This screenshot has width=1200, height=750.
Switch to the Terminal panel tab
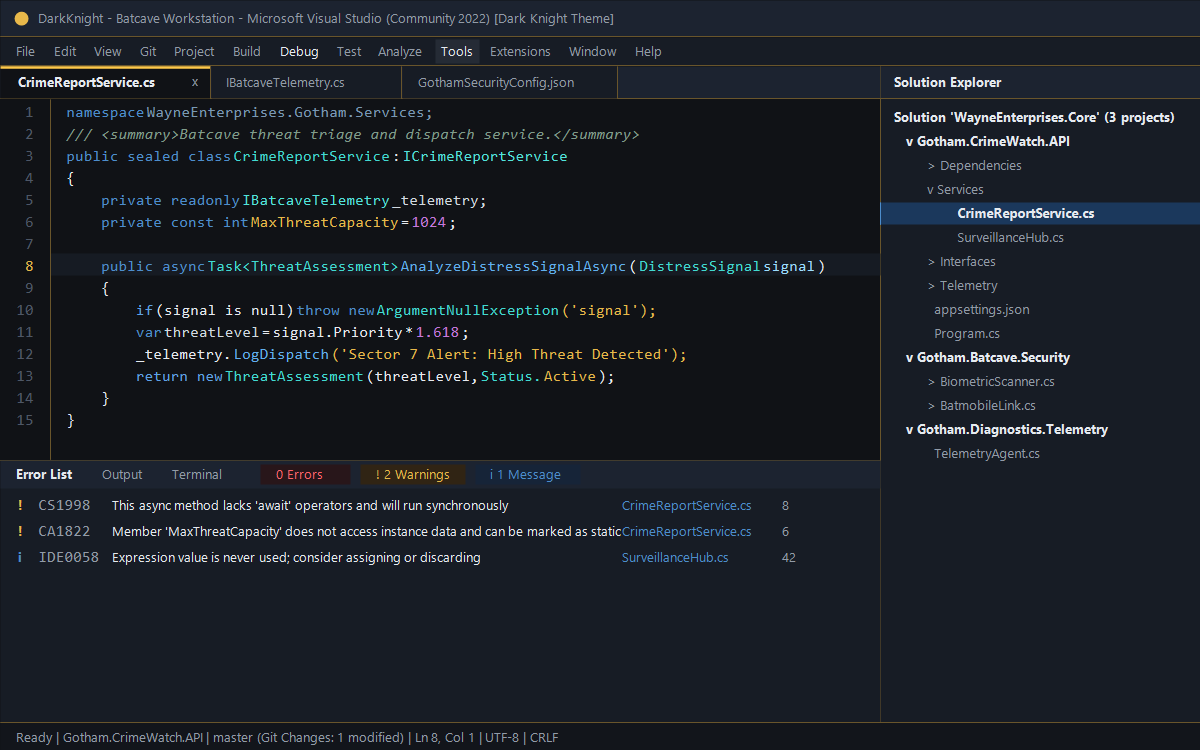click(197, 475)
